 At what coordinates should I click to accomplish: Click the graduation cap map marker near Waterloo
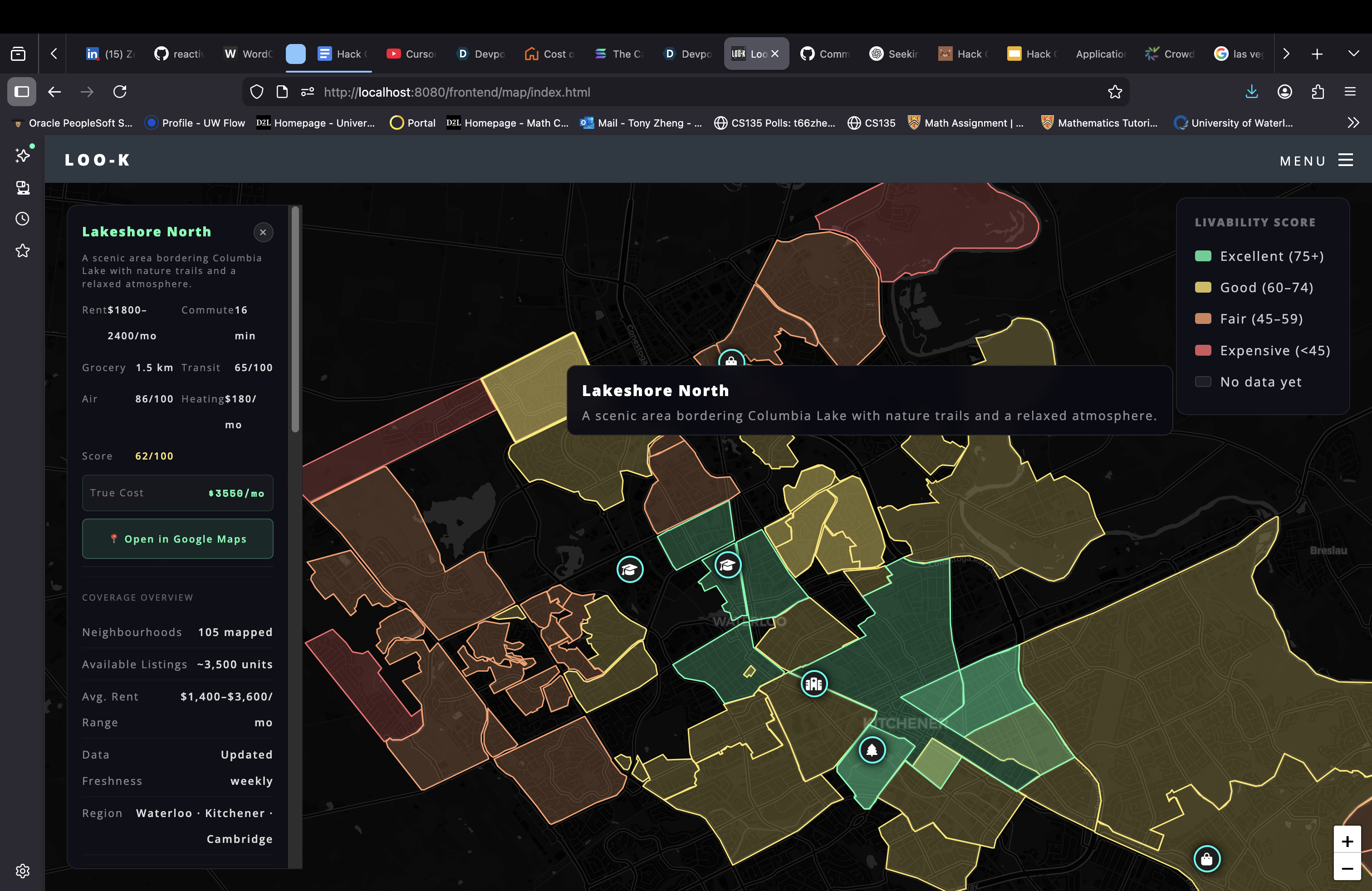point(727,565)
